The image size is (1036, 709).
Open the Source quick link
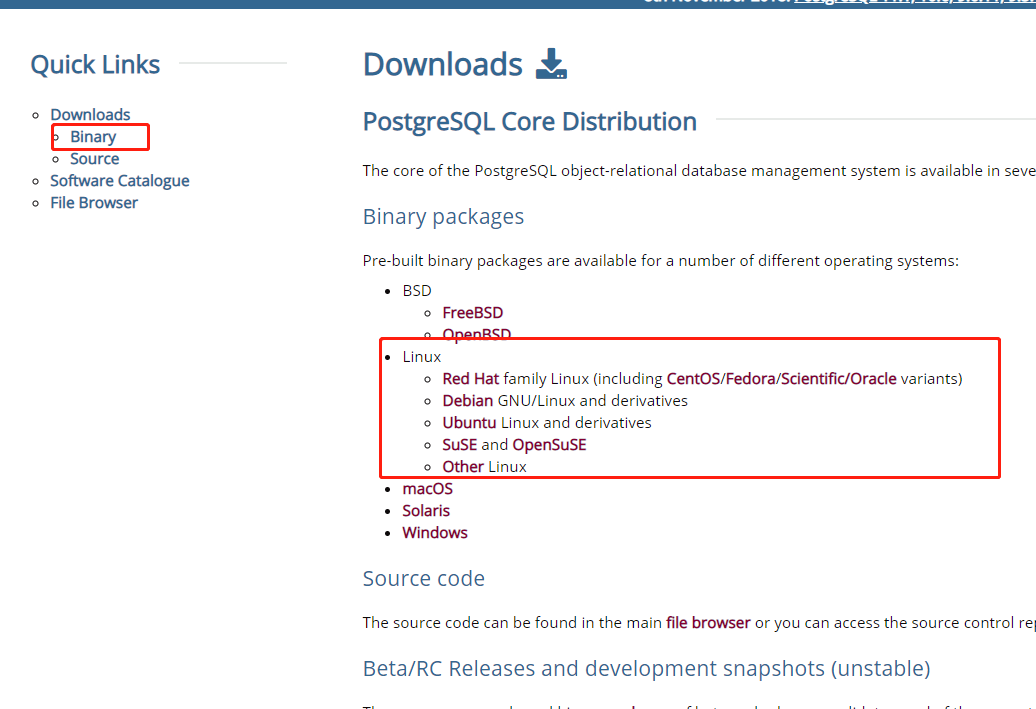click(94, 159)
